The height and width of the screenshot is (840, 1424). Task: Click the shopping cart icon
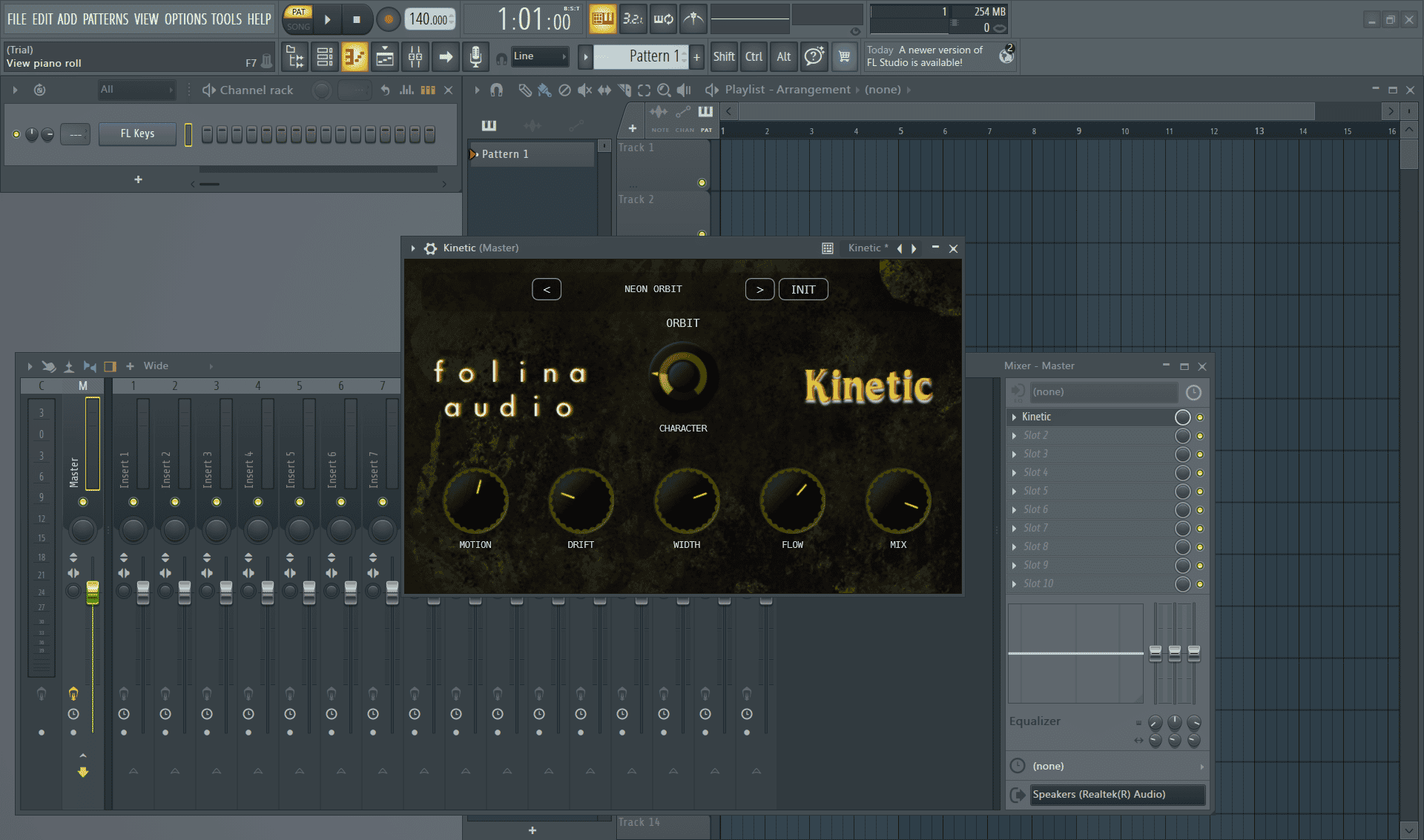click(x=844, y=56)
